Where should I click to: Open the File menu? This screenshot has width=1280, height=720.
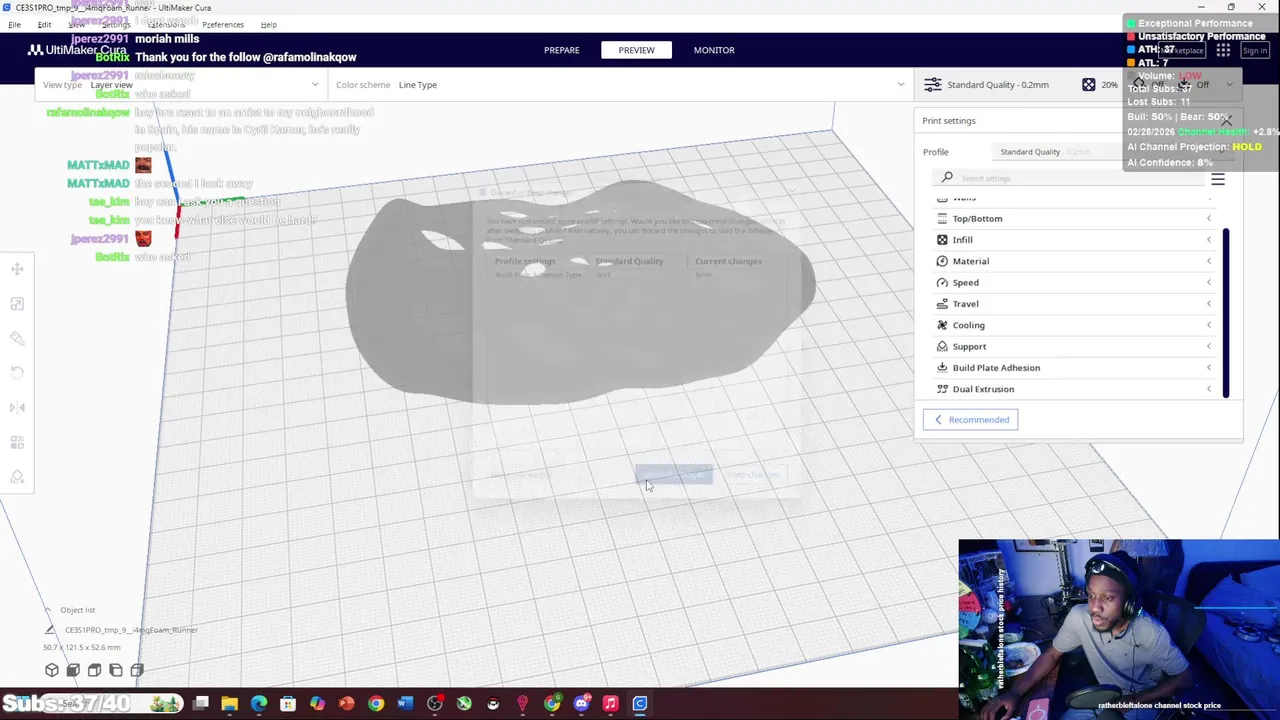coord(14,24)
